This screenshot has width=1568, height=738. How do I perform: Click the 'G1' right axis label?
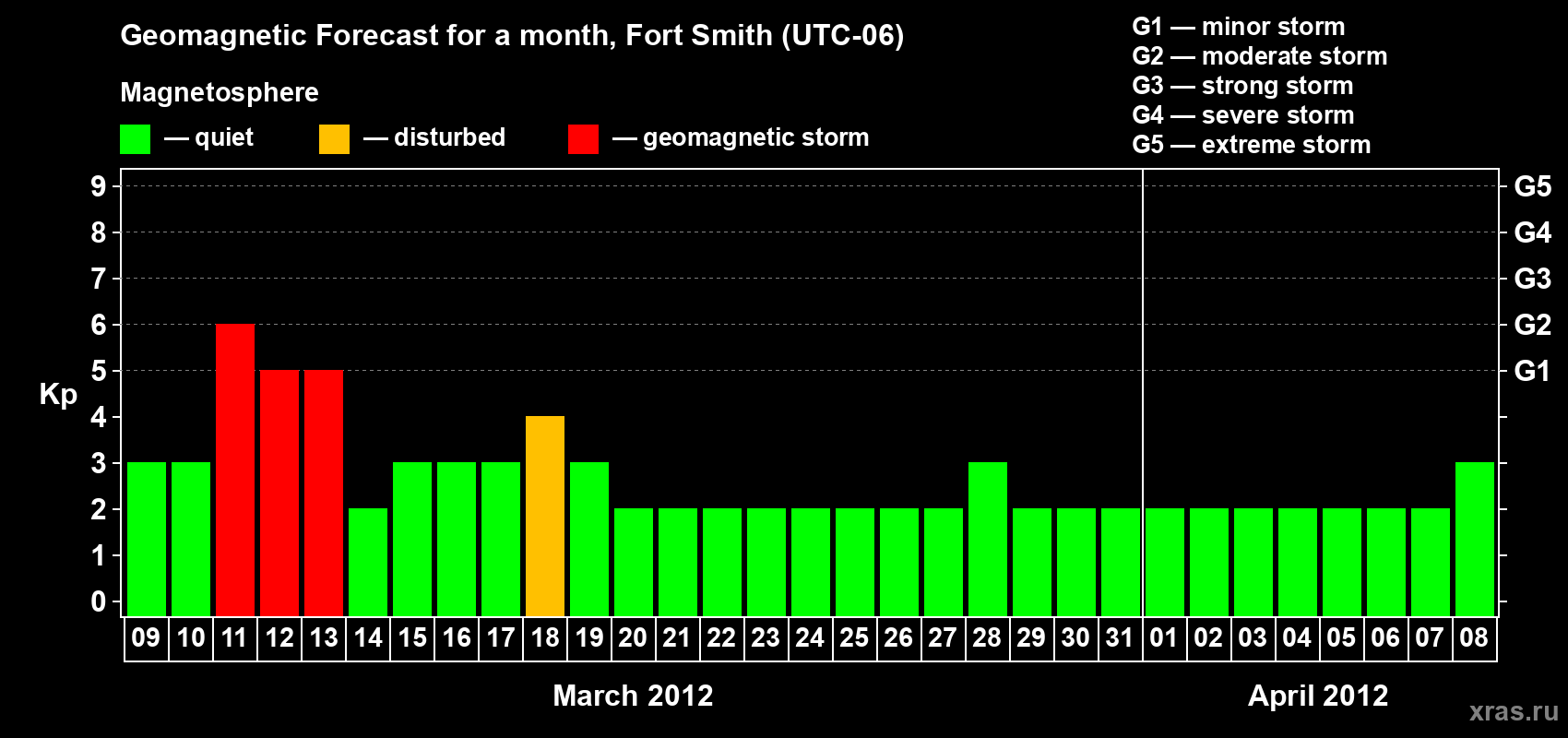coord(1533,371)
